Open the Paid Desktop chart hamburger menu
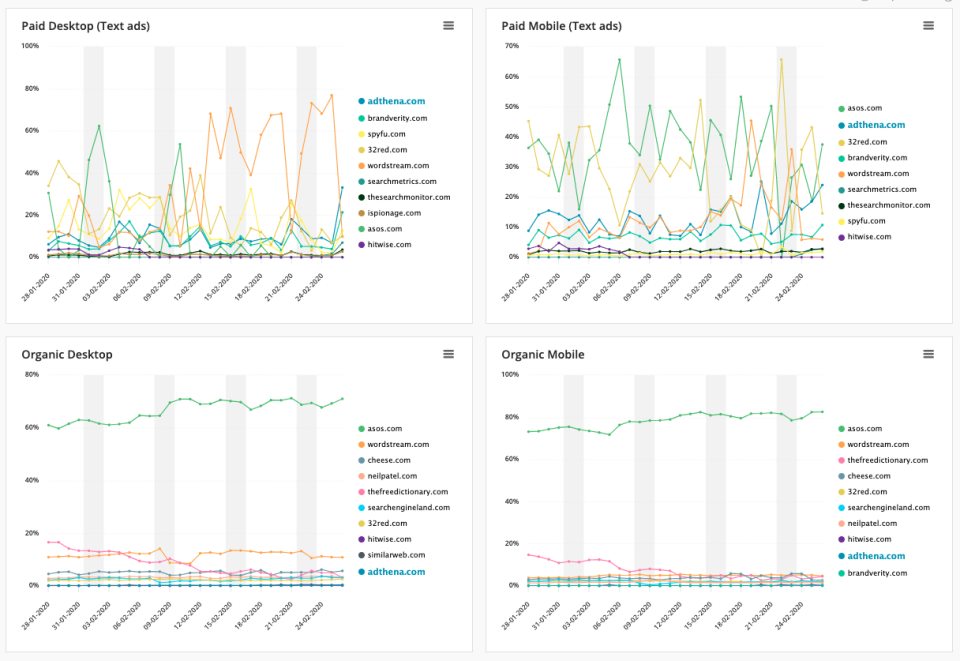This screenshot has width=960, height=661. click(x=449, y=26)
